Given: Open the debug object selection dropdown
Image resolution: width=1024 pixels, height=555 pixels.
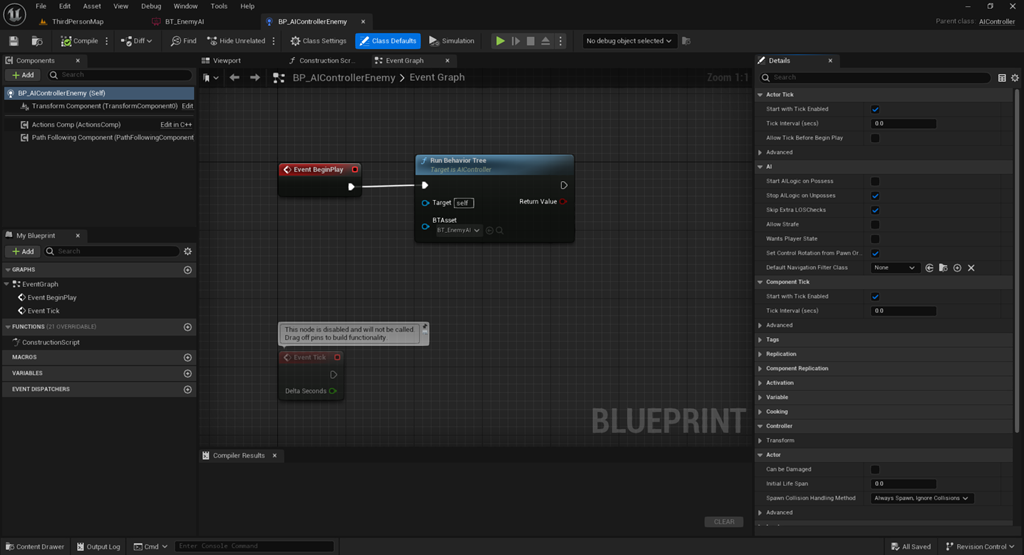Looking at the screenshot, I should (x=629, y=41).
